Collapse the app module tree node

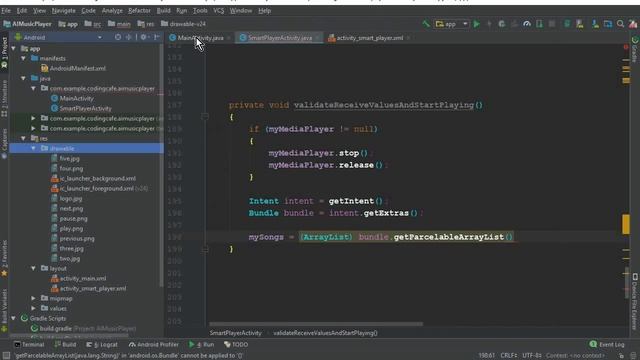click(13, 49)
